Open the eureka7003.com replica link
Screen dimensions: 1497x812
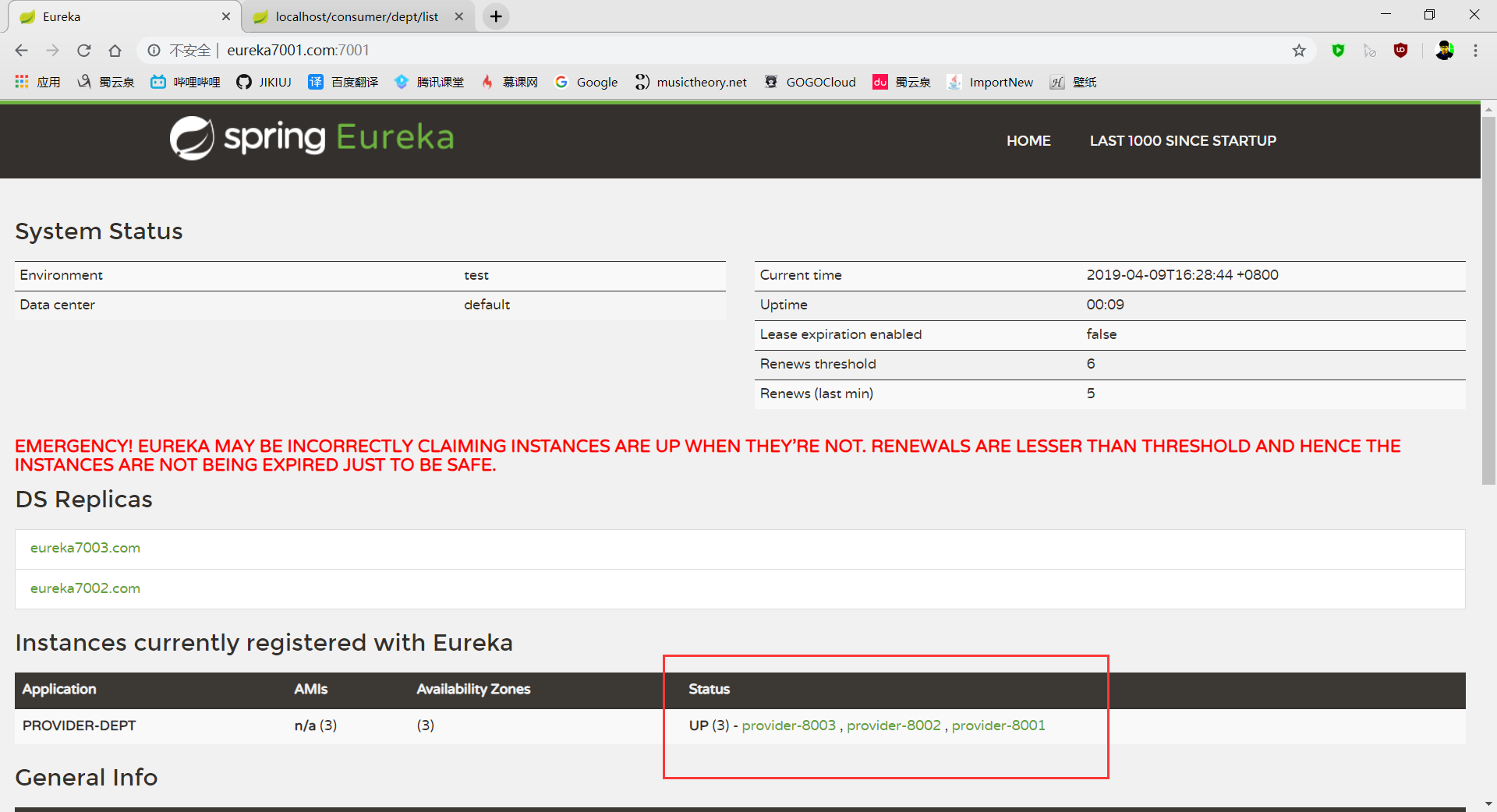85,548
